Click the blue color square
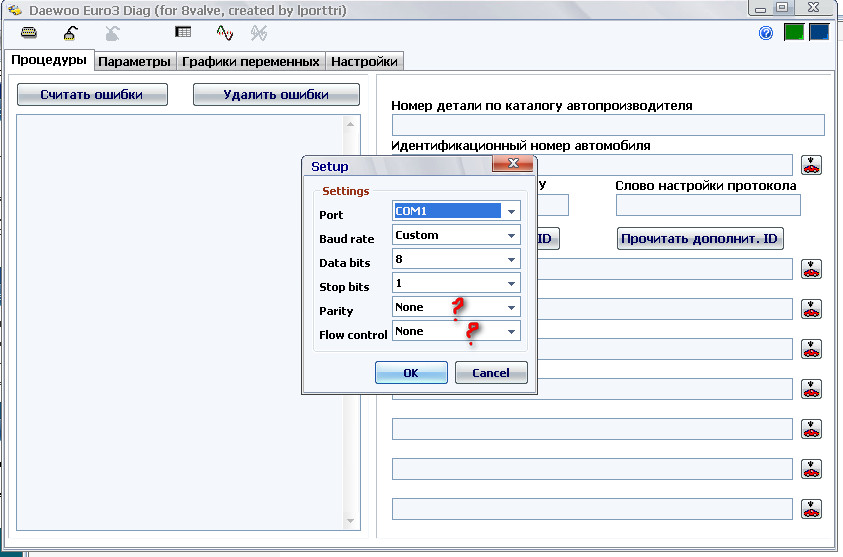Screen dimensions: 843x557 [819, 32]
